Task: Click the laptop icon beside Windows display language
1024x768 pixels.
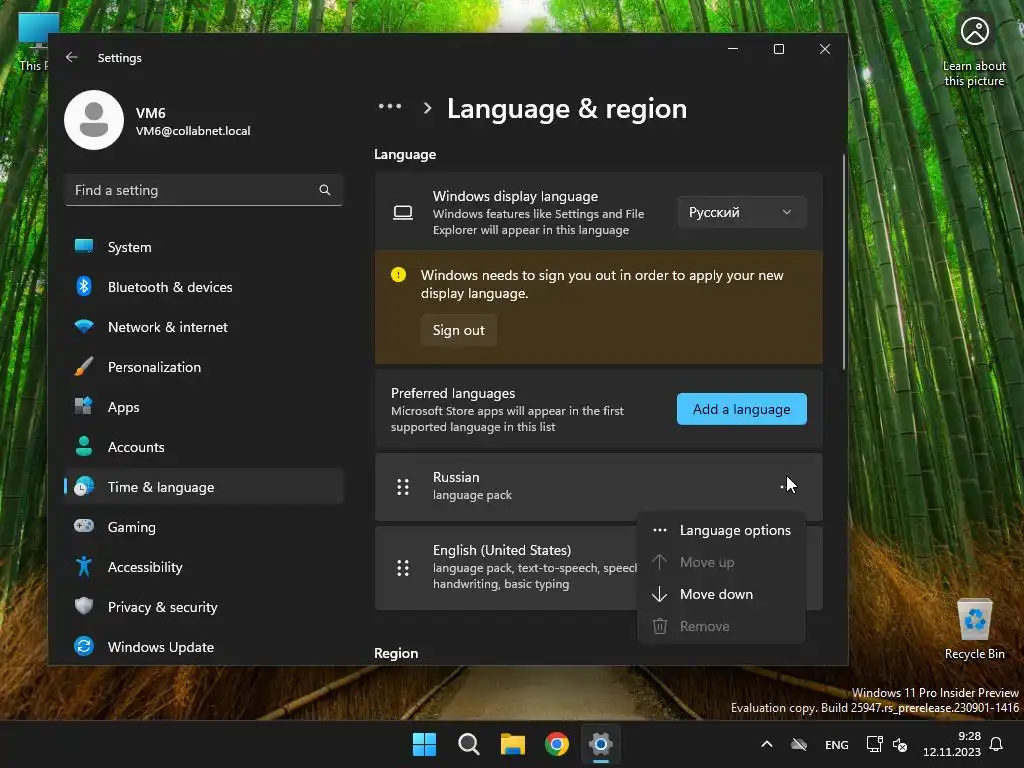Action: [x=403, y=212]
